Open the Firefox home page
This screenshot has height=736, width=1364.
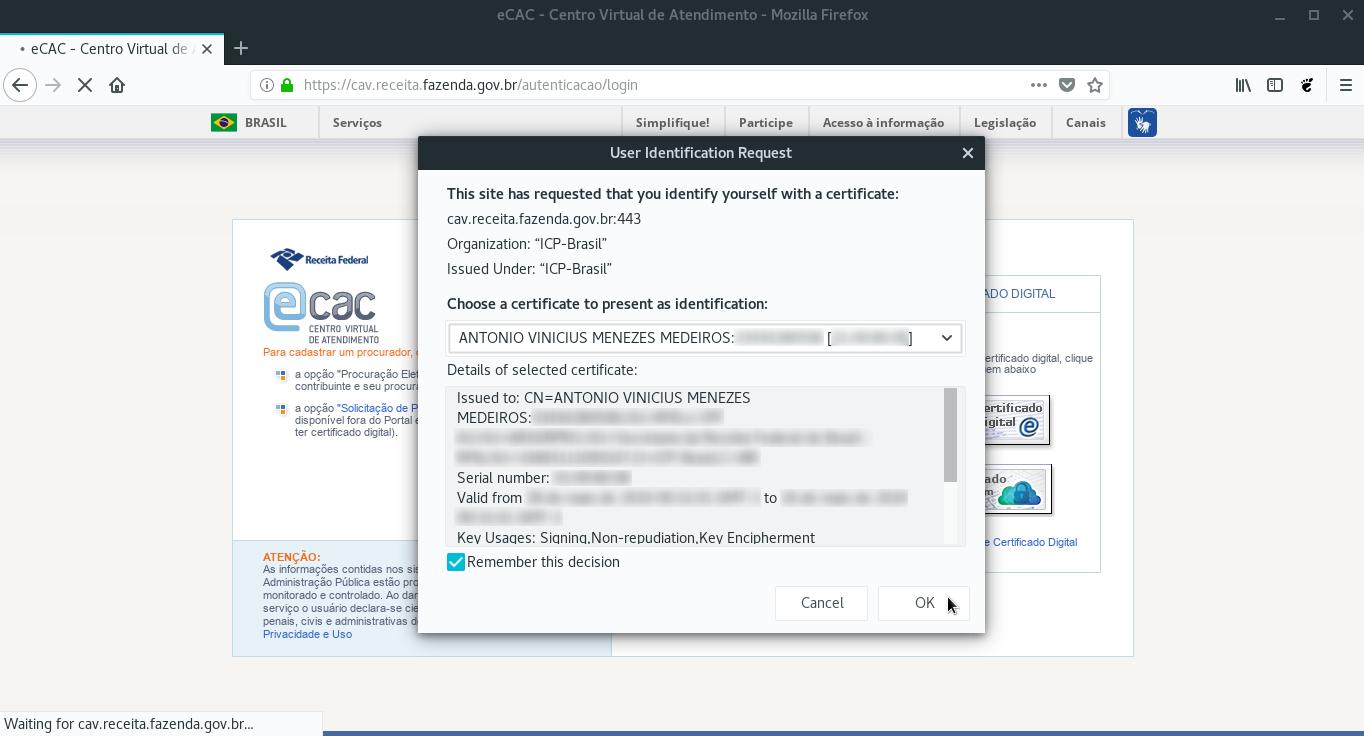pos(117,85)
